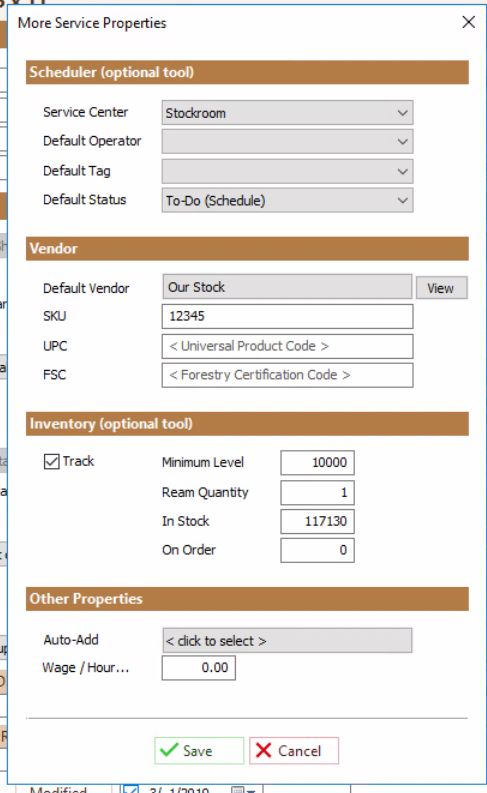Open the Auto-Add click to select box
Viewport: 487px width, 793px height.
pyautogui.click(x=287, y=640)
